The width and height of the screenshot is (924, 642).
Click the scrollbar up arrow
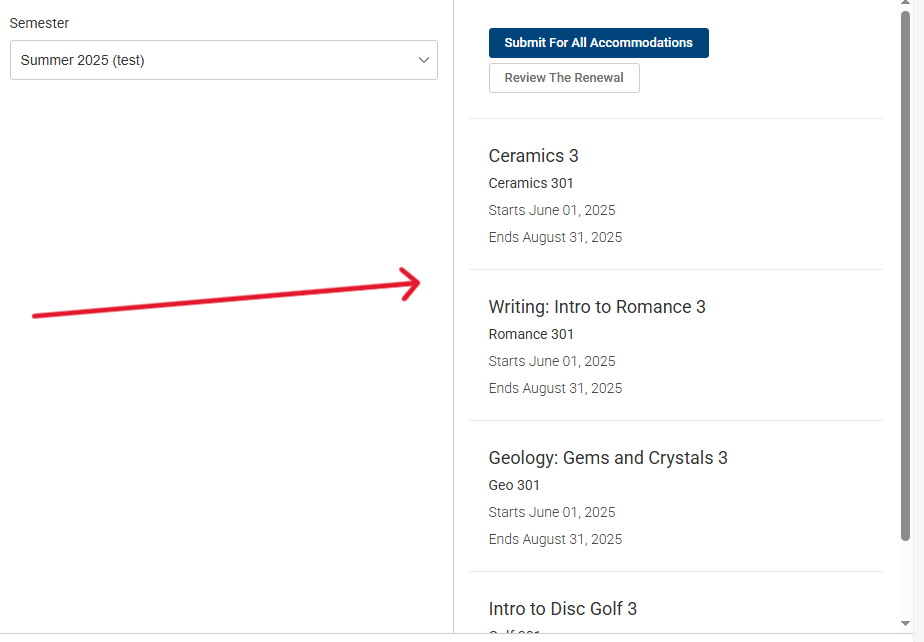click(x=906, y=6)
